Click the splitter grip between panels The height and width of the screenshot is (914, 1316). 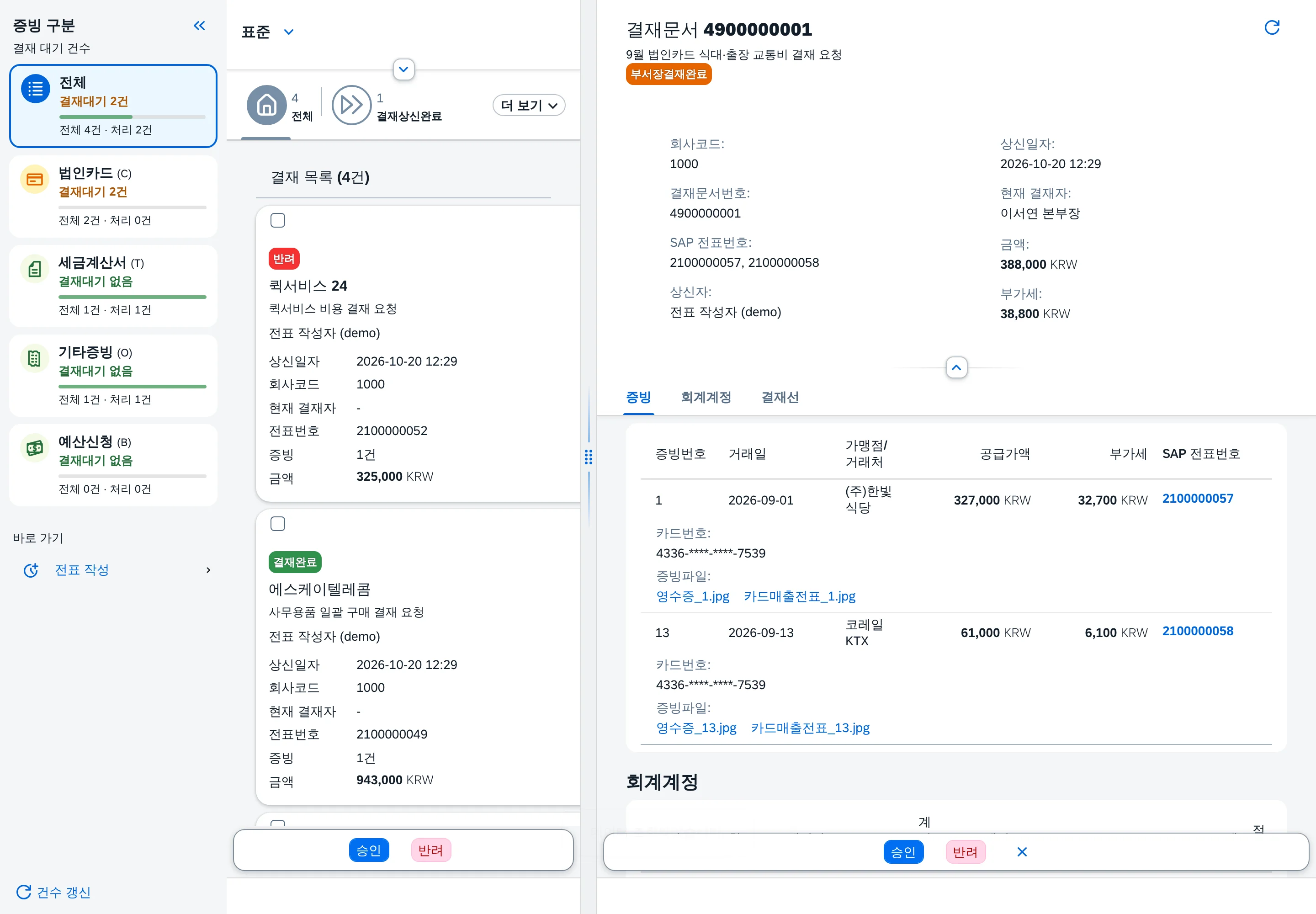(x=588, y=457)
